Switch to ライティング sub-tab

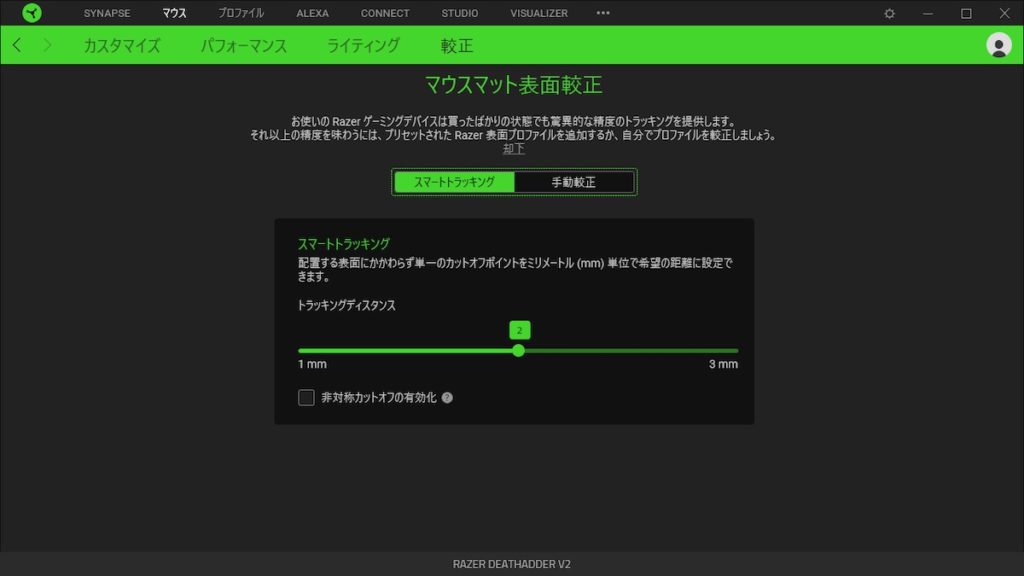(x=363, y=46)
